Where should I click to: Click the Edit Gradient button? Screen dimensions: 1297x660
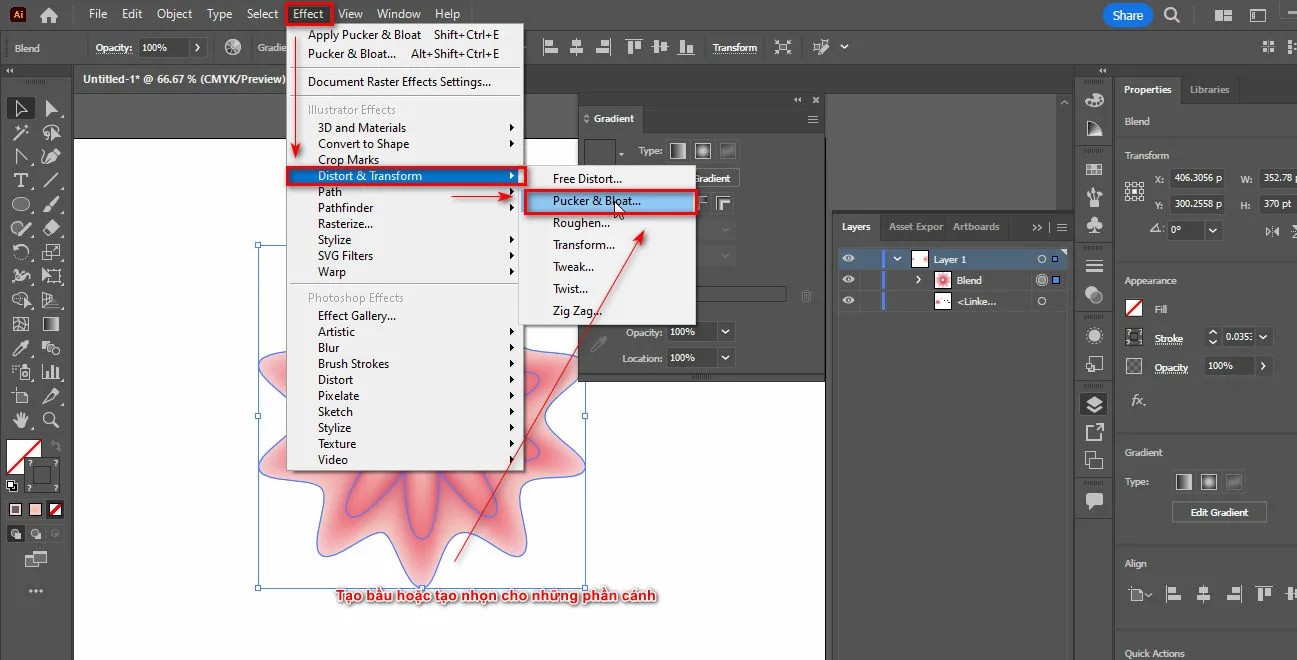(x=1218, y=512)
